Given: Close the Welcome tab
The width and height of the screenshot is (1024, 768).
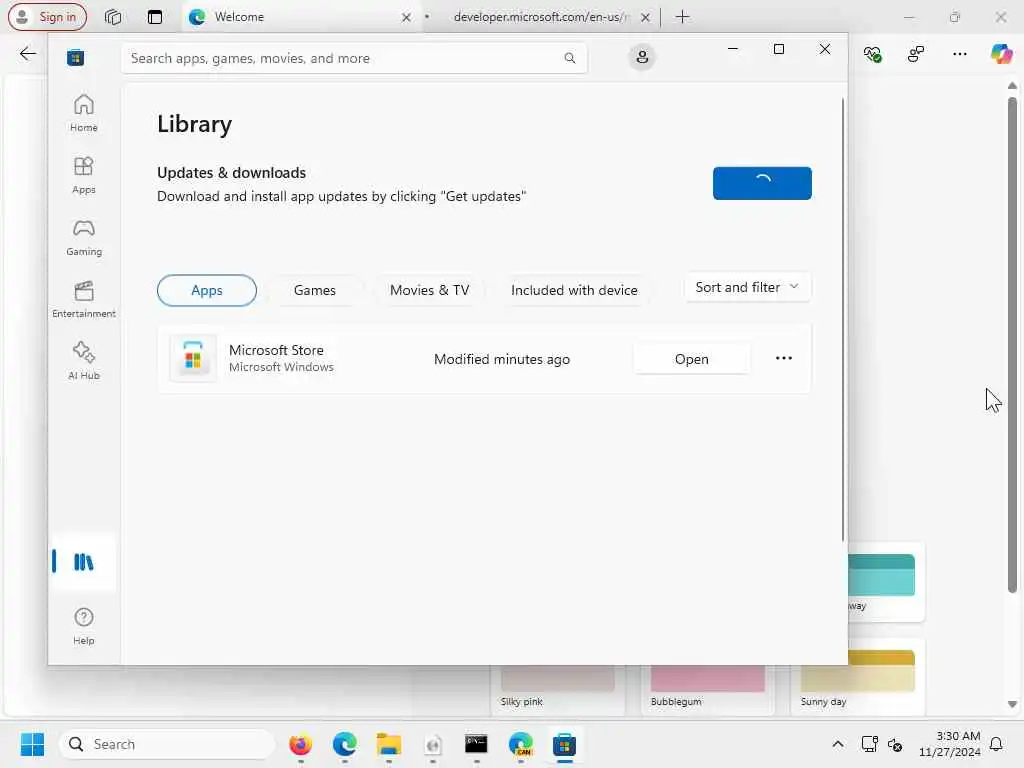Looking at the screenshot, I should [406, 18].
